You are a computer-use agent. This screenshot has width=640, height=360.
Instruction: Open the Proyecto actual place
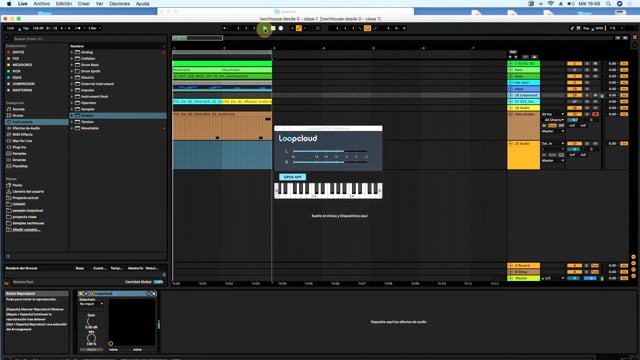(x=25, y=198)
